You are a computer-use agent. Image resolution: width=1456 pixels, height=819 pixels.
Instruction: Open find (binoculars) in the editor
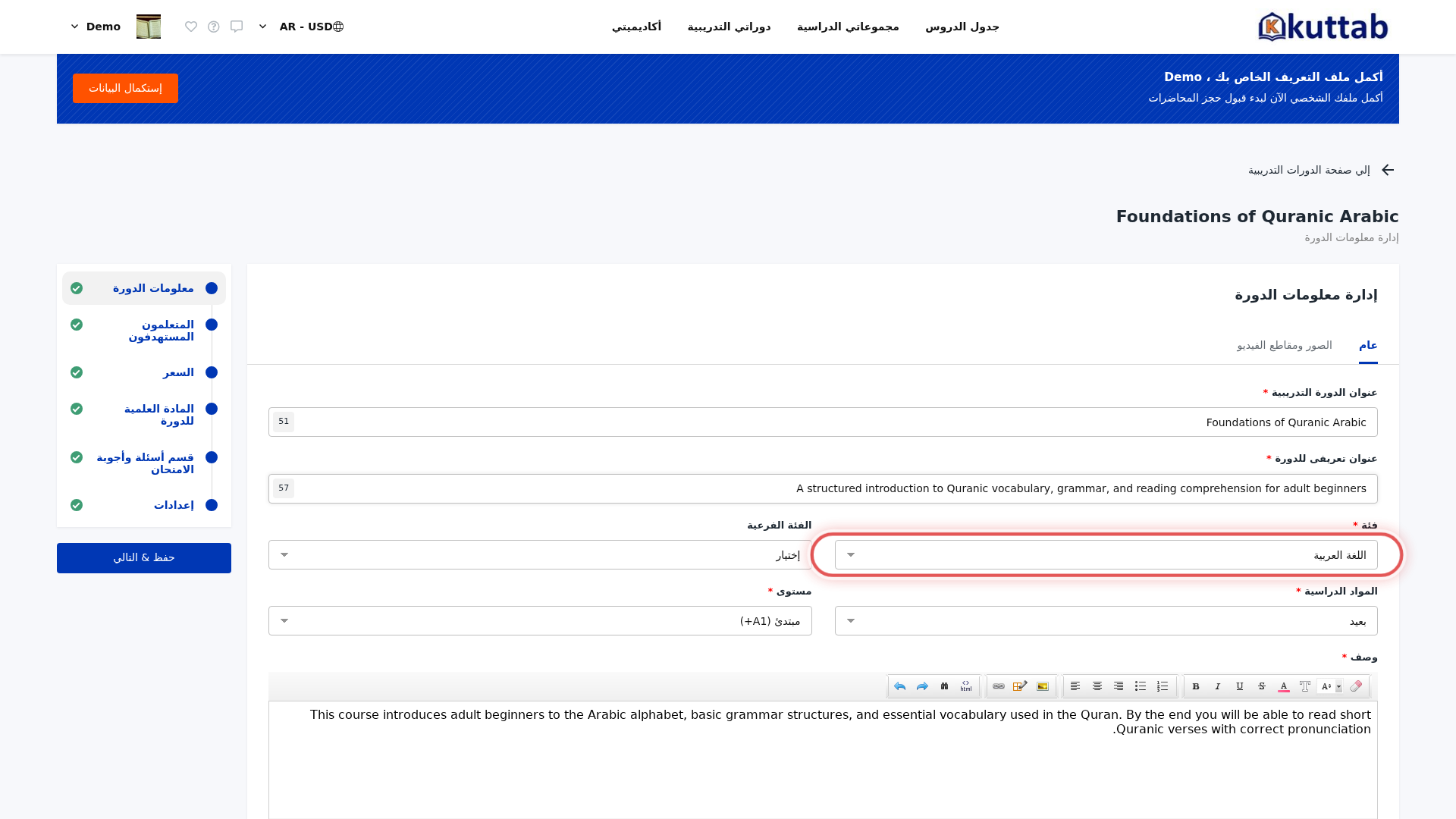944,686
